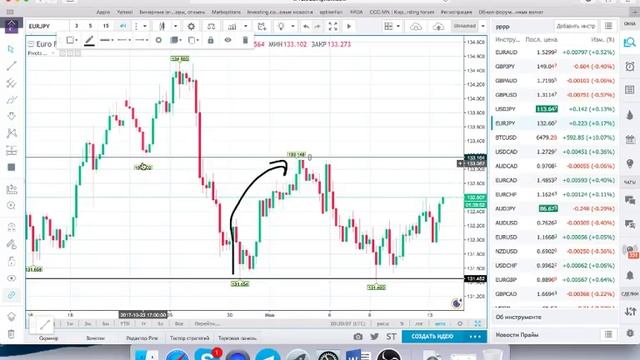Select GBPJPY row in watchlist

coord(555,66)
